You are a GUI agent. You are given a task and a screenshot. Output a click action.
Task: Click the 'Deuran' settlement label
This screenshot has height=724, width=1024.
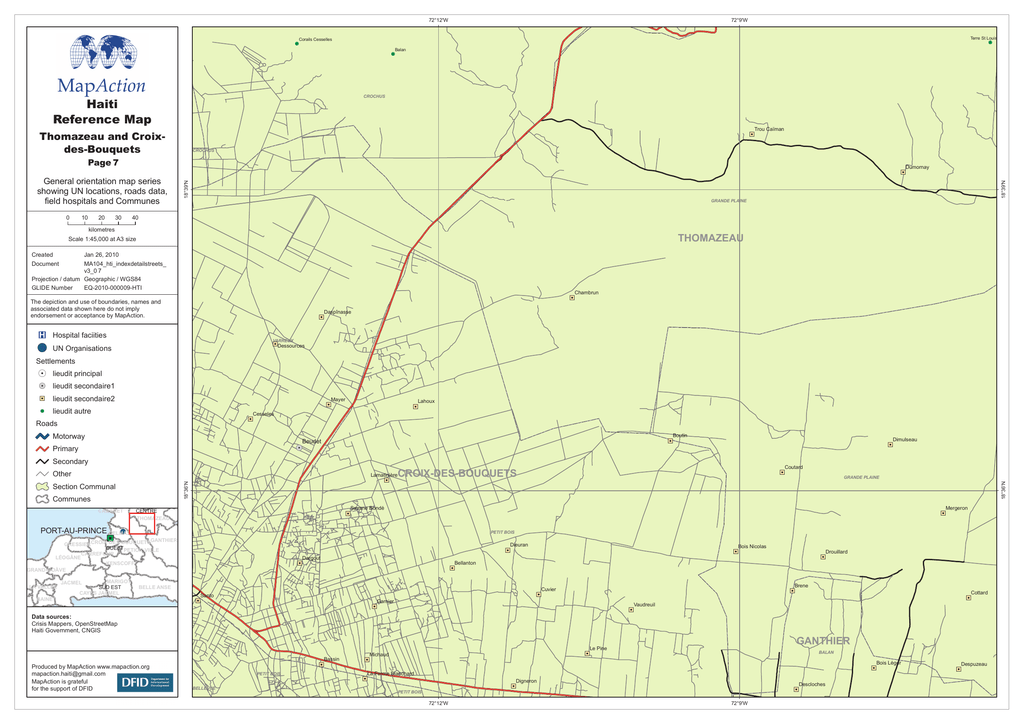pyautogui.click(x=519, y=544)
